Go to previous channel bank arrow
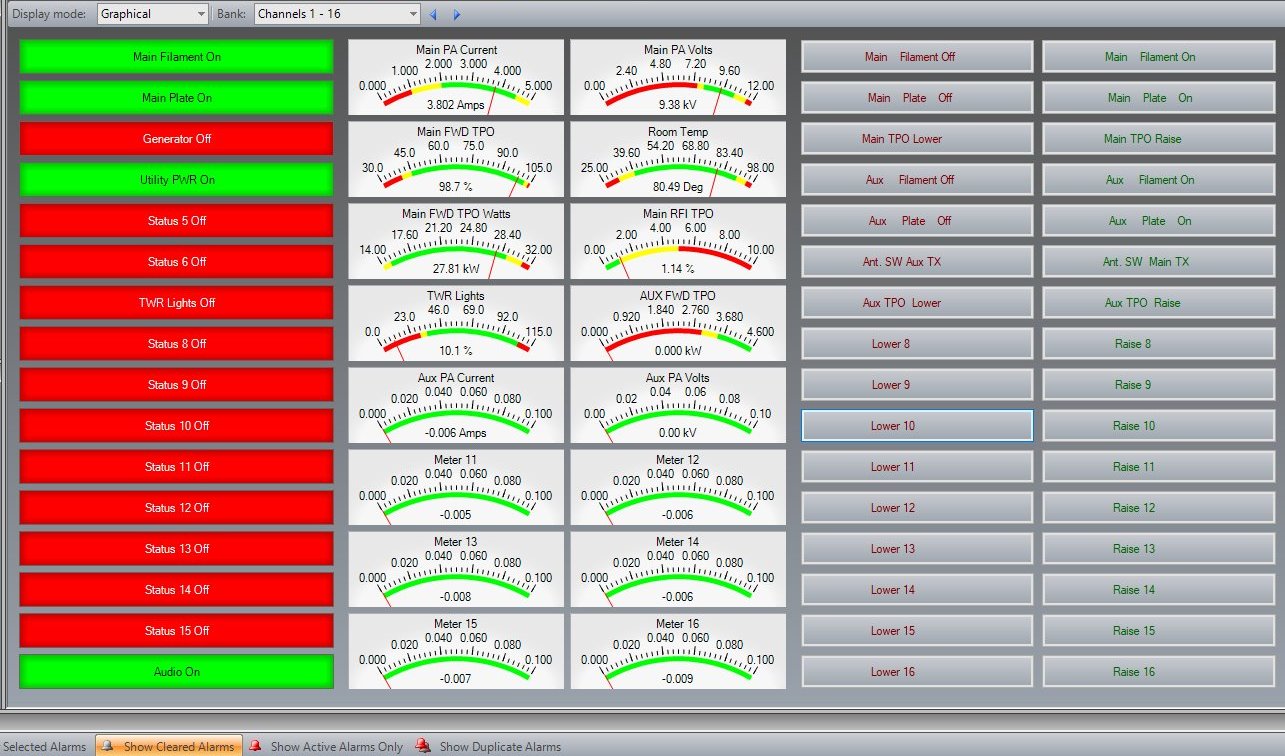Viewport: 1285px width, 756px height. coord(433,14)
